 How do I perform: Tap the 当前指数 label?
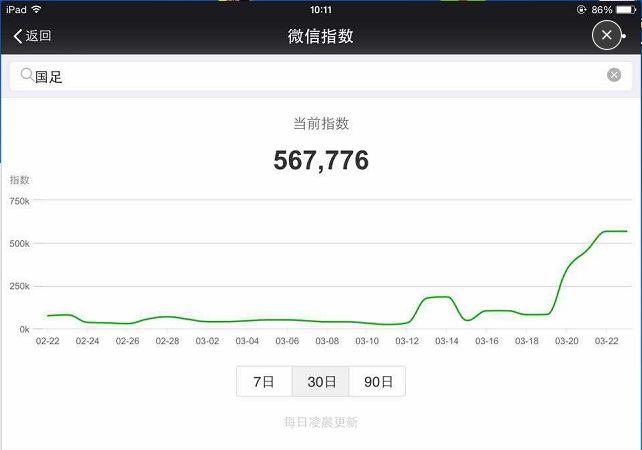coord(321,124)
